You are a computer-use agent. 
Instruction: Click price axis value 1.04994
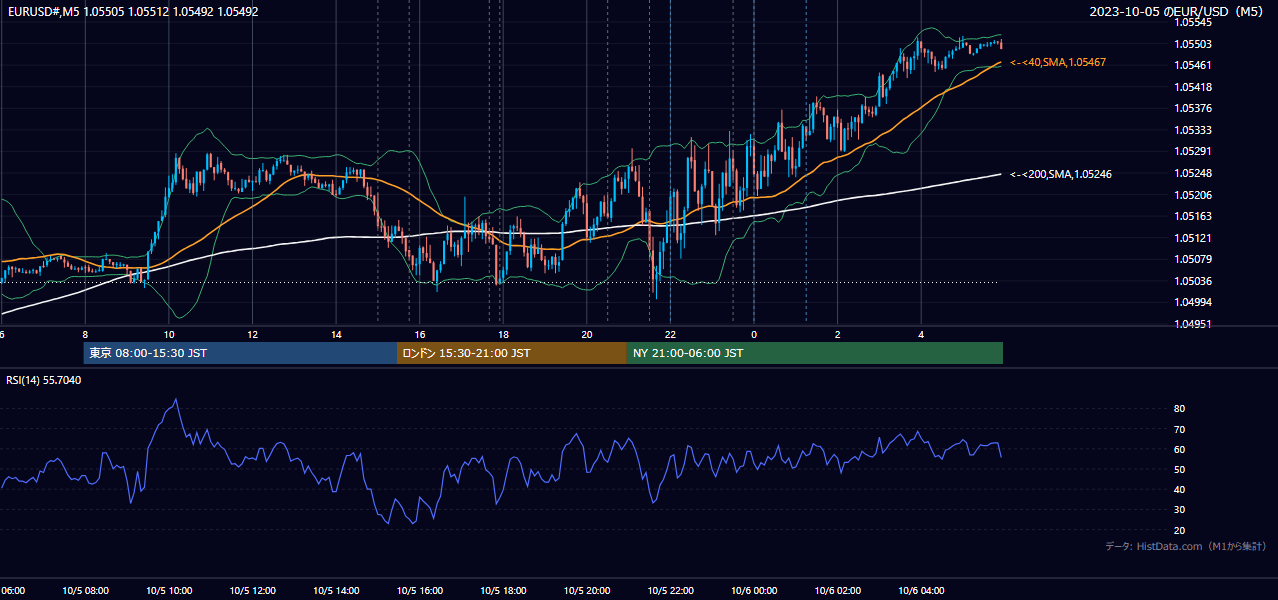click(x=1193, y=303)
